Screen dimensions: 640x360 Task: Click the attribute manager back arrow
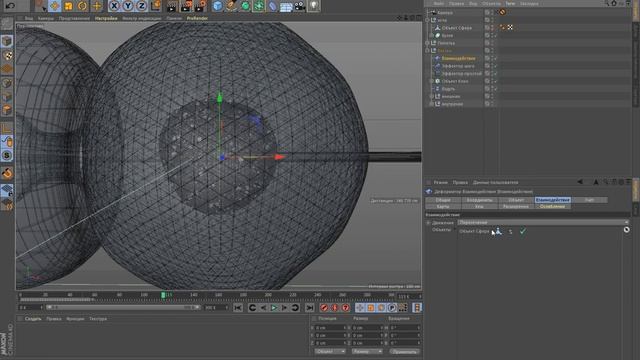580,182
